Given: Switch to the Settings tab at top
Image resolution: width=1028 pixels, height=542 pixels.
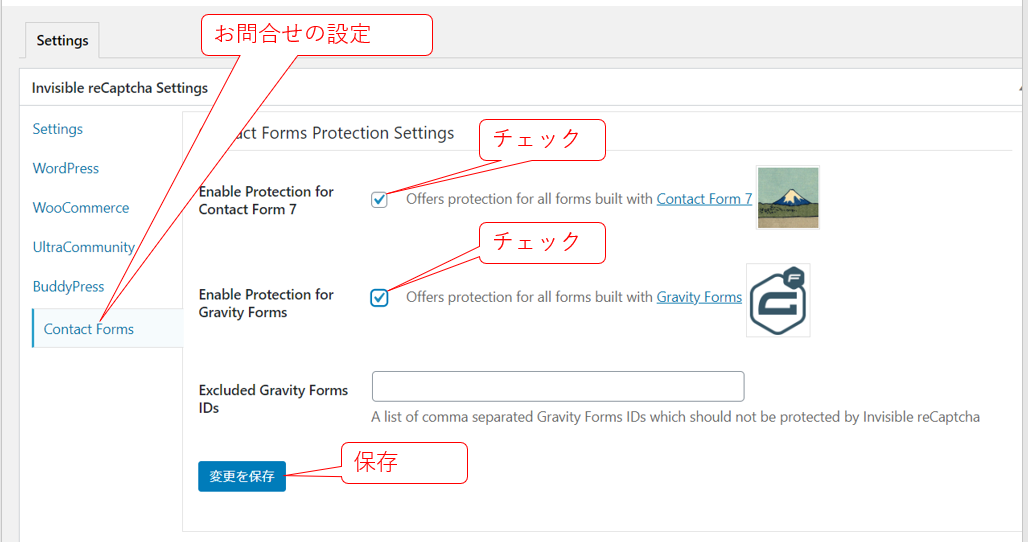Looking at the screenshot, I should point(62,41).
